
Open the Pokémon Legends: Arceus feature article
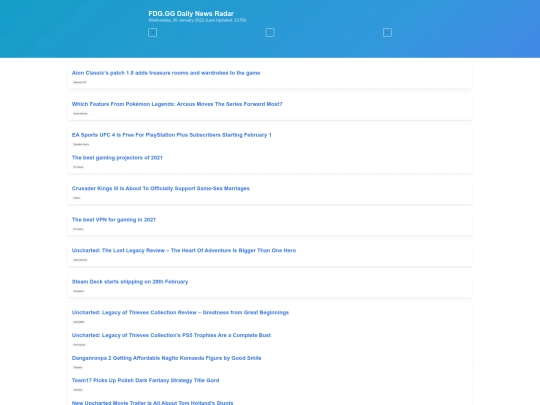[x=177, y=104]
